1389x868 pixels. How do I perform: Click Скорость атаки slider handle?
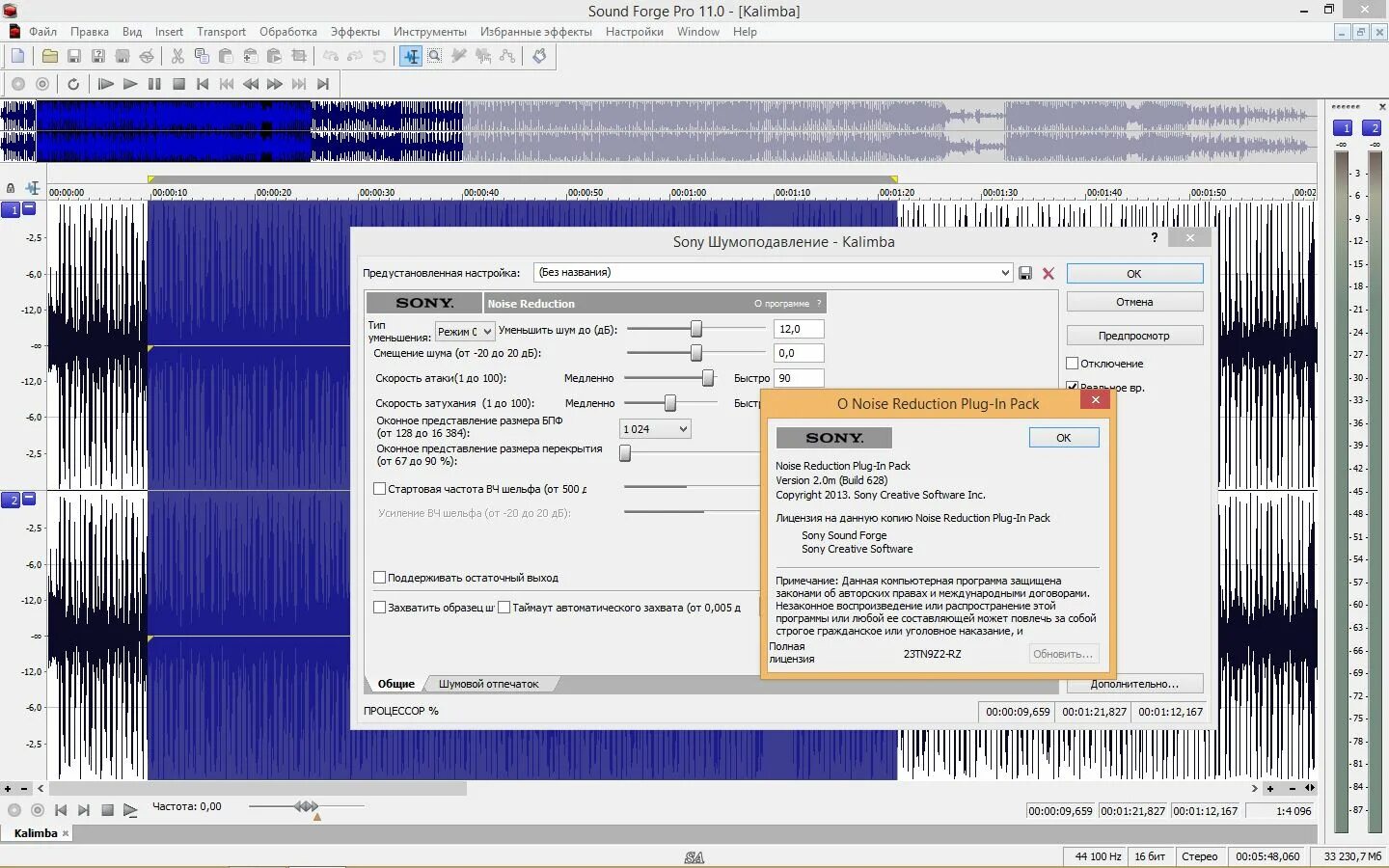pos(708,378)
